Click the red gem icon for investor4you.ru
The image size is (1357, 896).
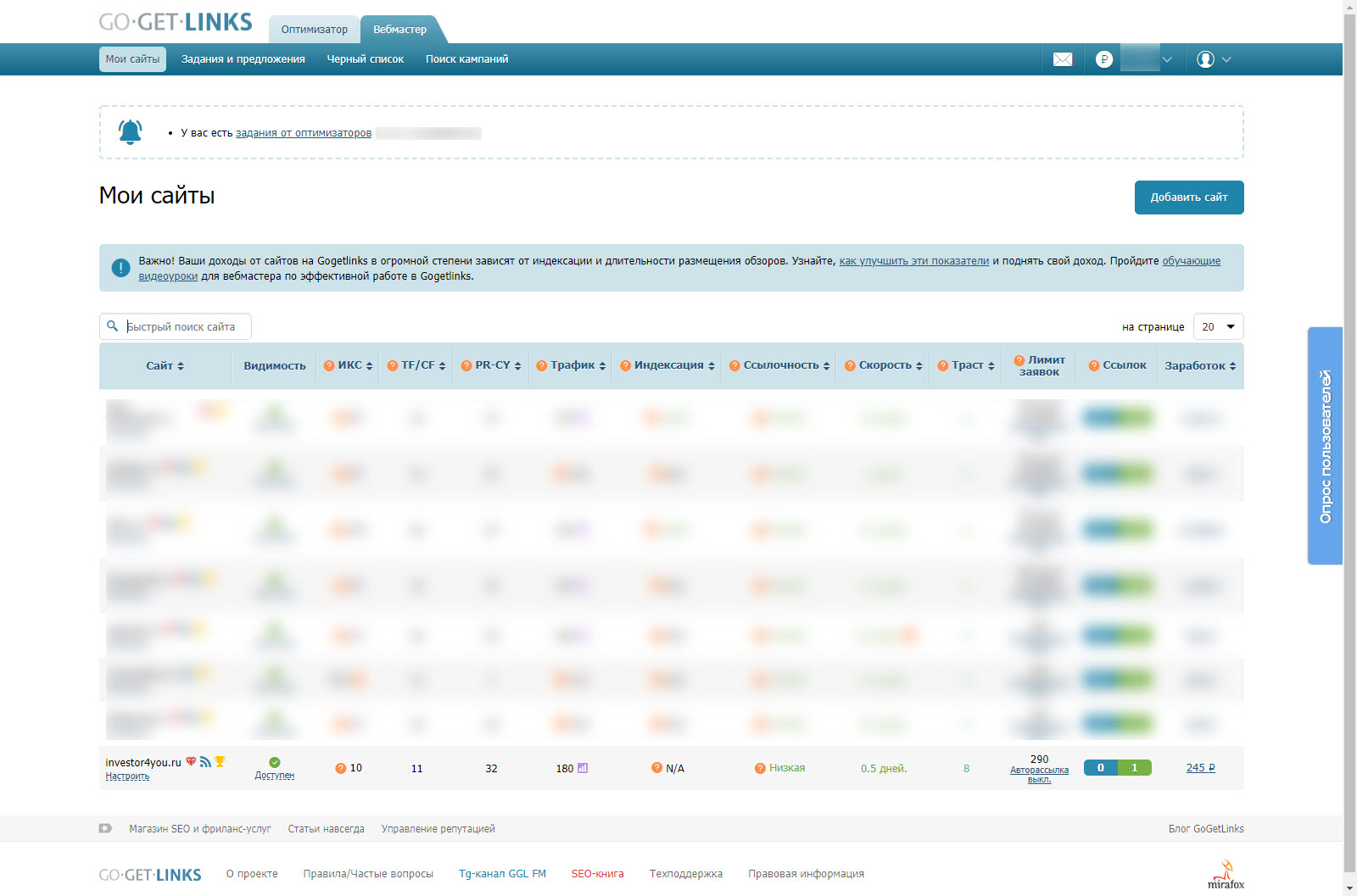click(191, 761)
